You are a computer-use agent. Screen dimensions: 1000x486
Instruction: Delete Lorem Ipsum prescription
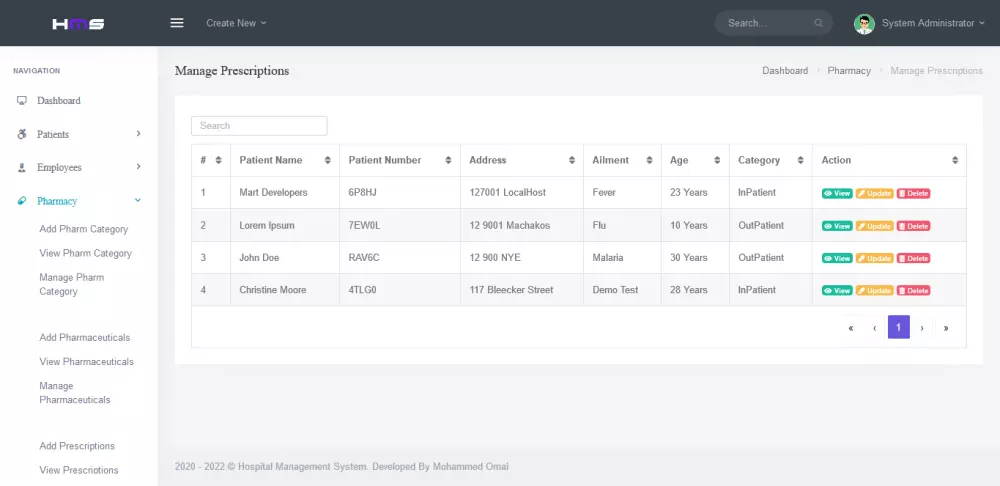(913, 226)
